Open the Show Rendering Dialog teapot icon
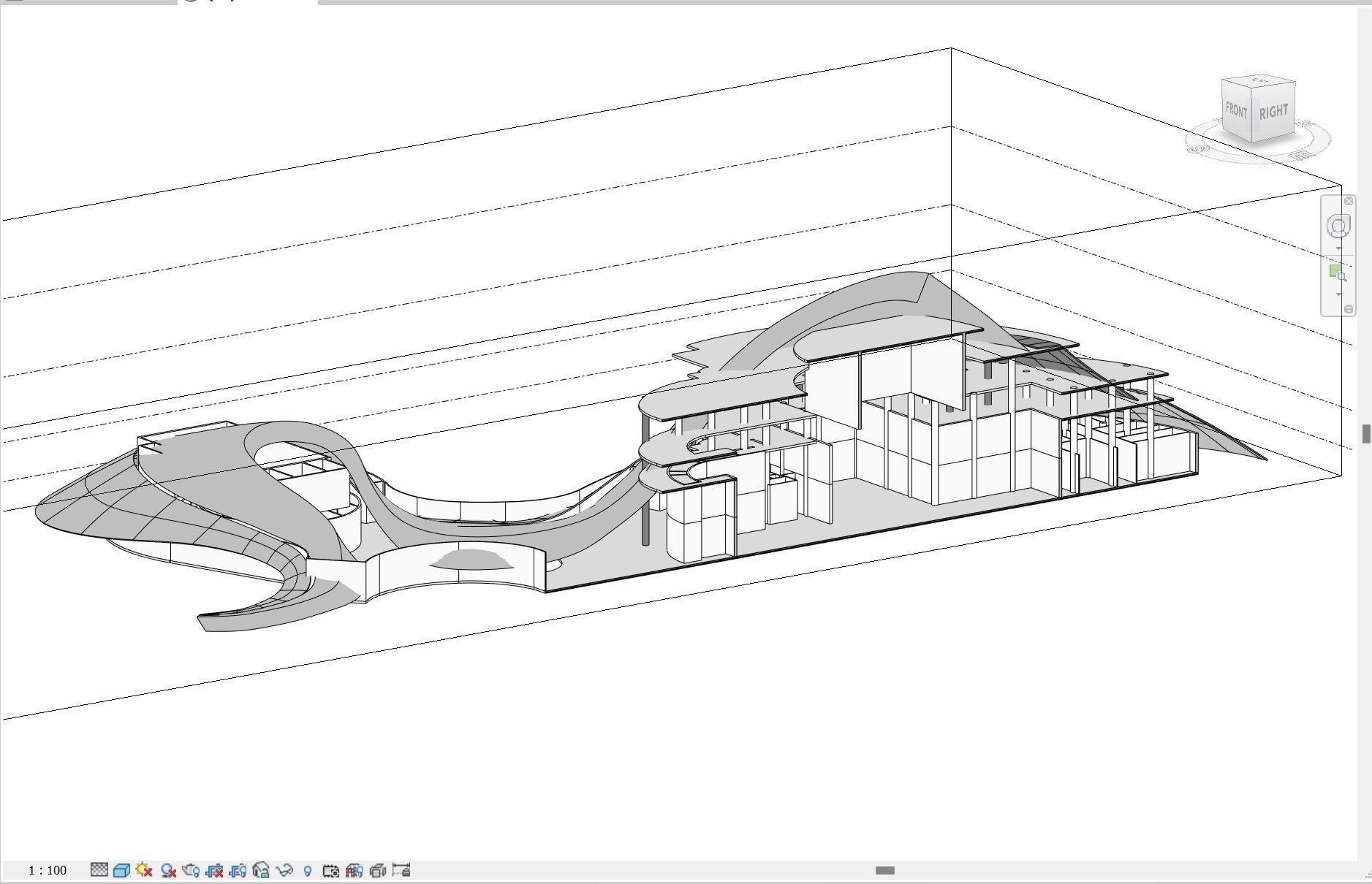Image resolution: width=1372 pixels, height=884 pixels. pos(191,870)
